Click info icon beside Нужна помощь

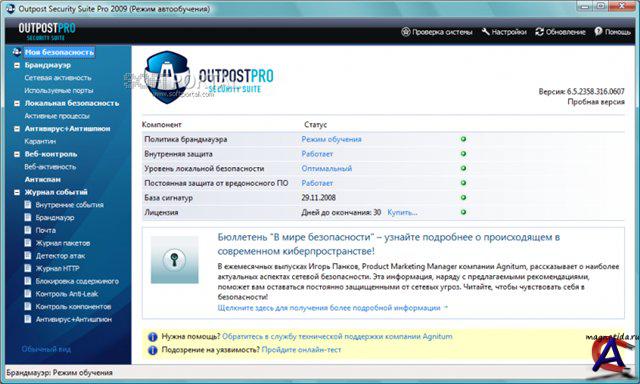click(x=152, y=337)
